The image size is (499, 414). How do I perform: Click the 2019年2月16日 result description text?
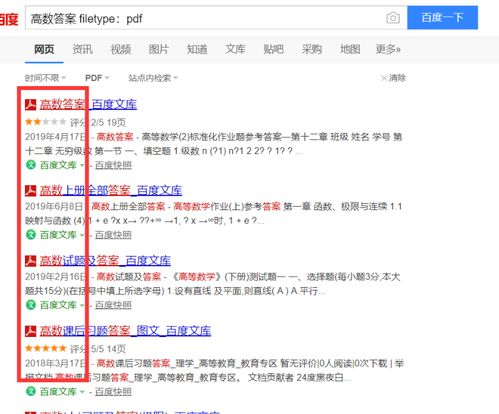[x=213, y=284]
